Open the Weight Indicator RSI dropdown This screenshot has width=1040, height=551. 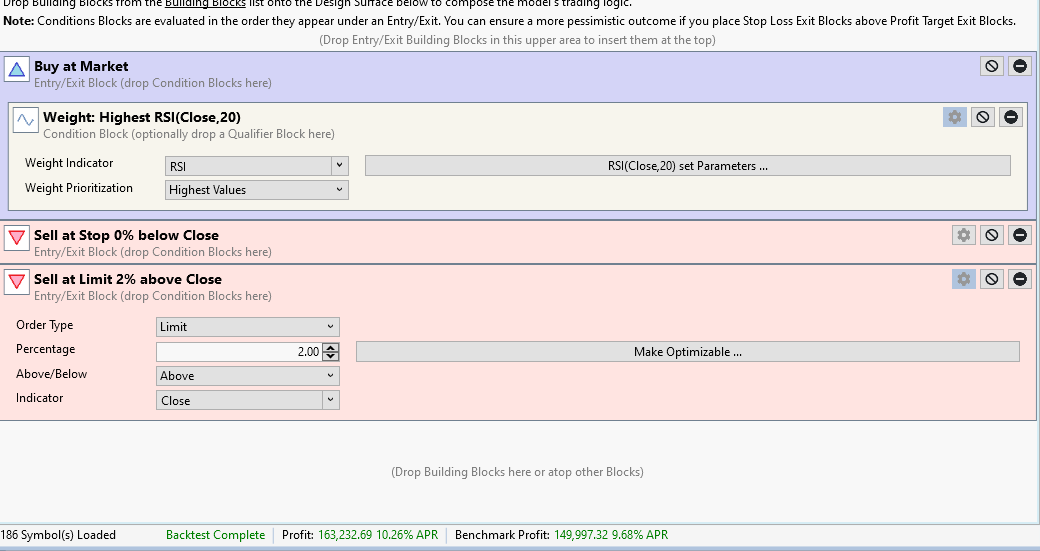coord(256,166)
